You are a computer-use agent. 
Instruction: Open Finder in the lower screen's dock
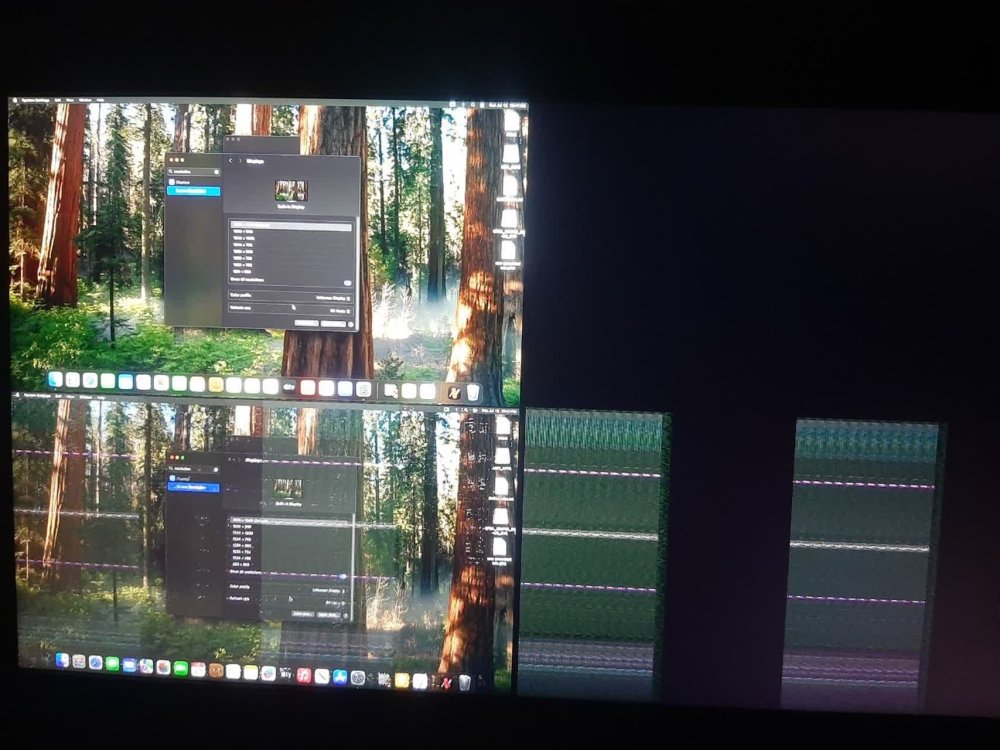click(62, 660)
